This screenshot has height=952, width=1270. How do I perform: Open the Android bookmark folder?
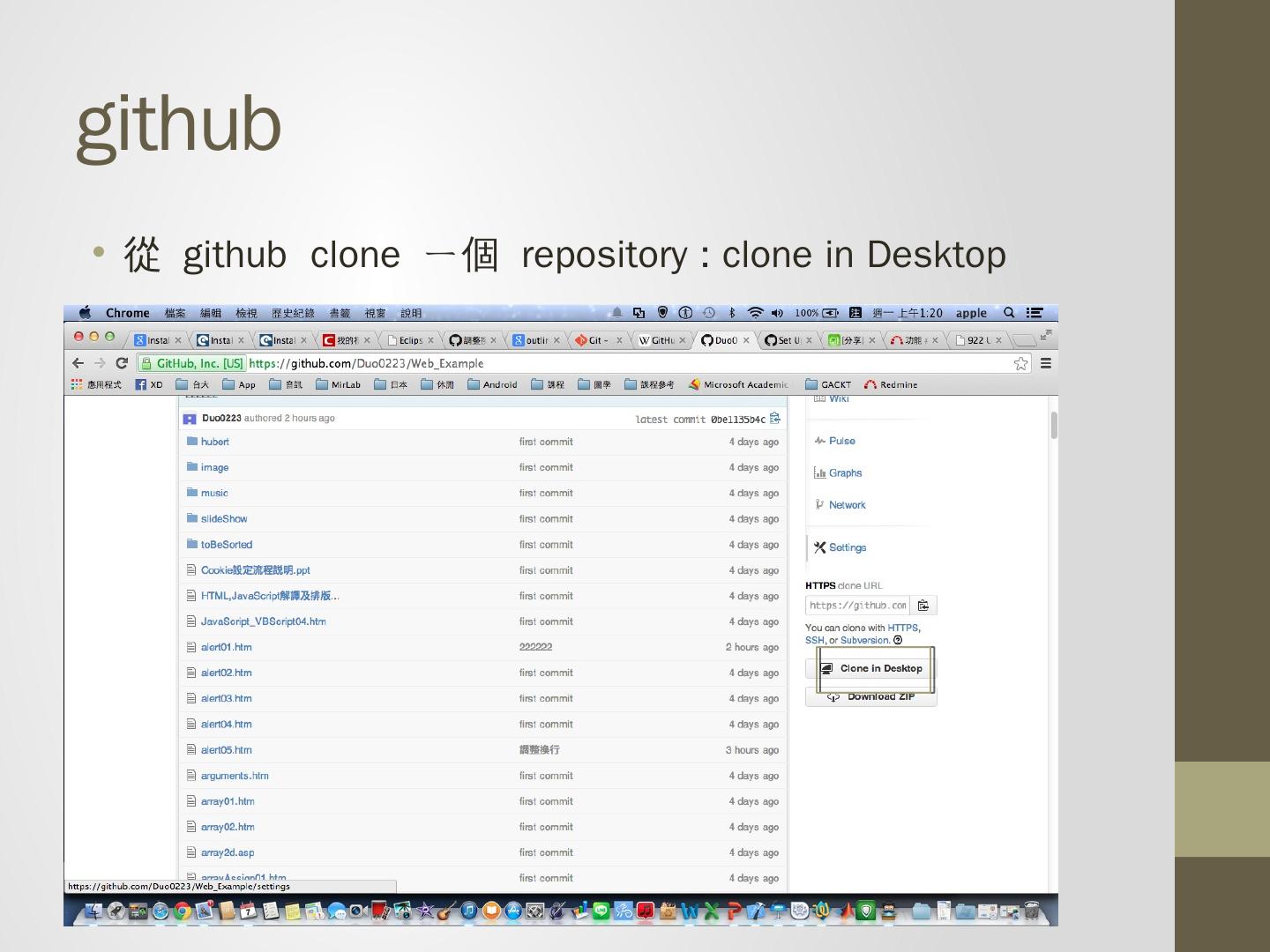492,384
